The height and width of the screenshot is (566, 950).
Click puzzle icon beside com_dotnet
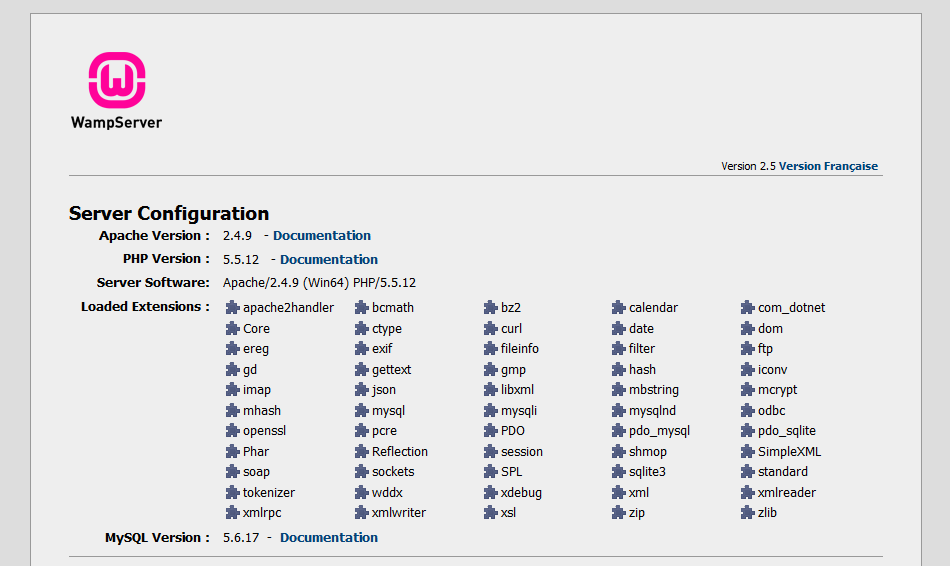(748, 308)
